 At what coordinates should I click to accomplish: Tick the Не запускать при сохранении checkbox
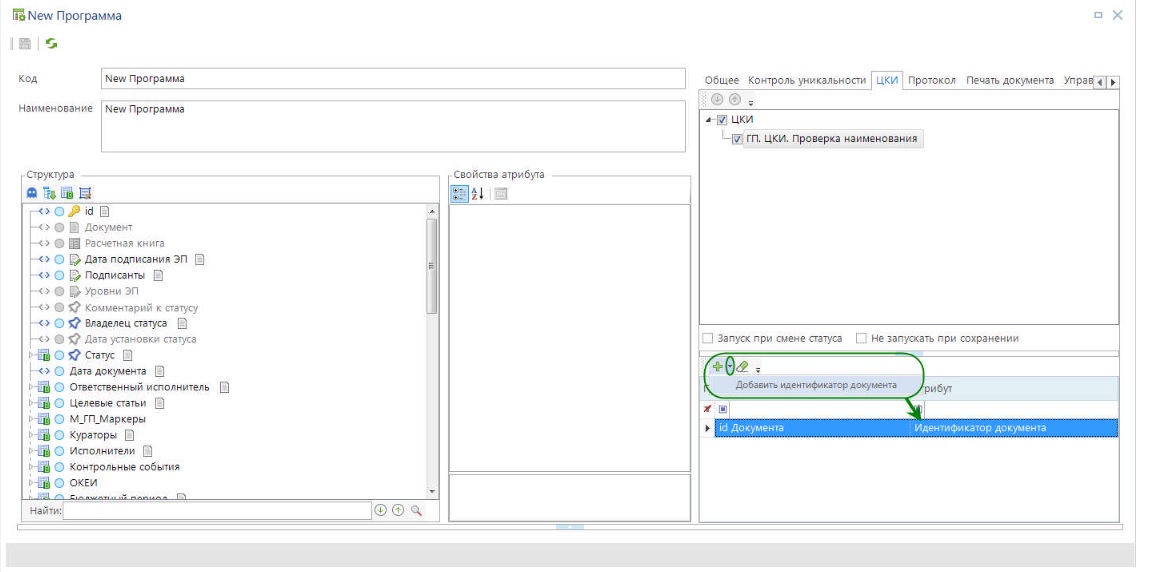861,339
